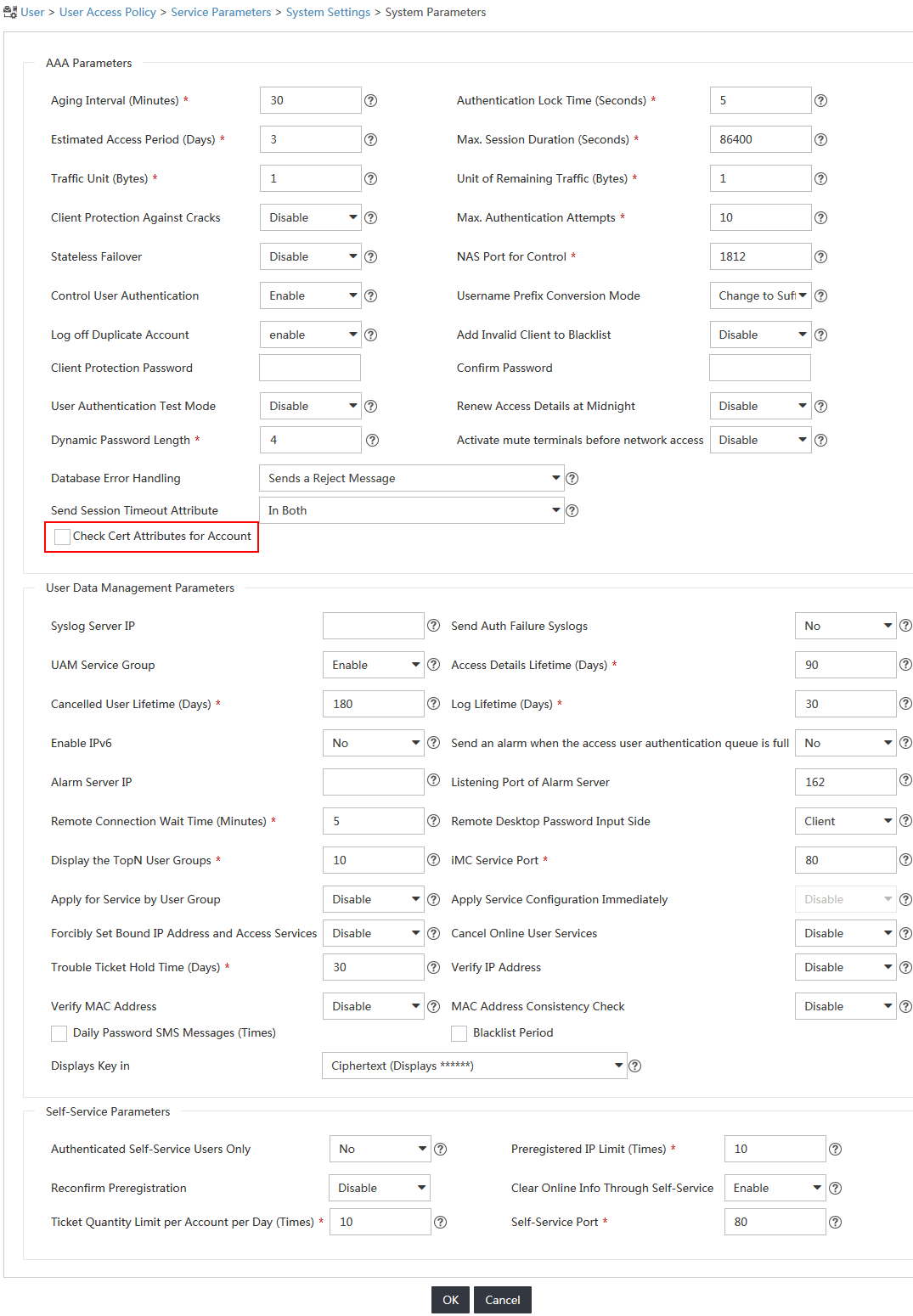Open Send Auth Failure Syslogs dropdown
This screenshot has width=913, height=1316.
tap(845, 626)
